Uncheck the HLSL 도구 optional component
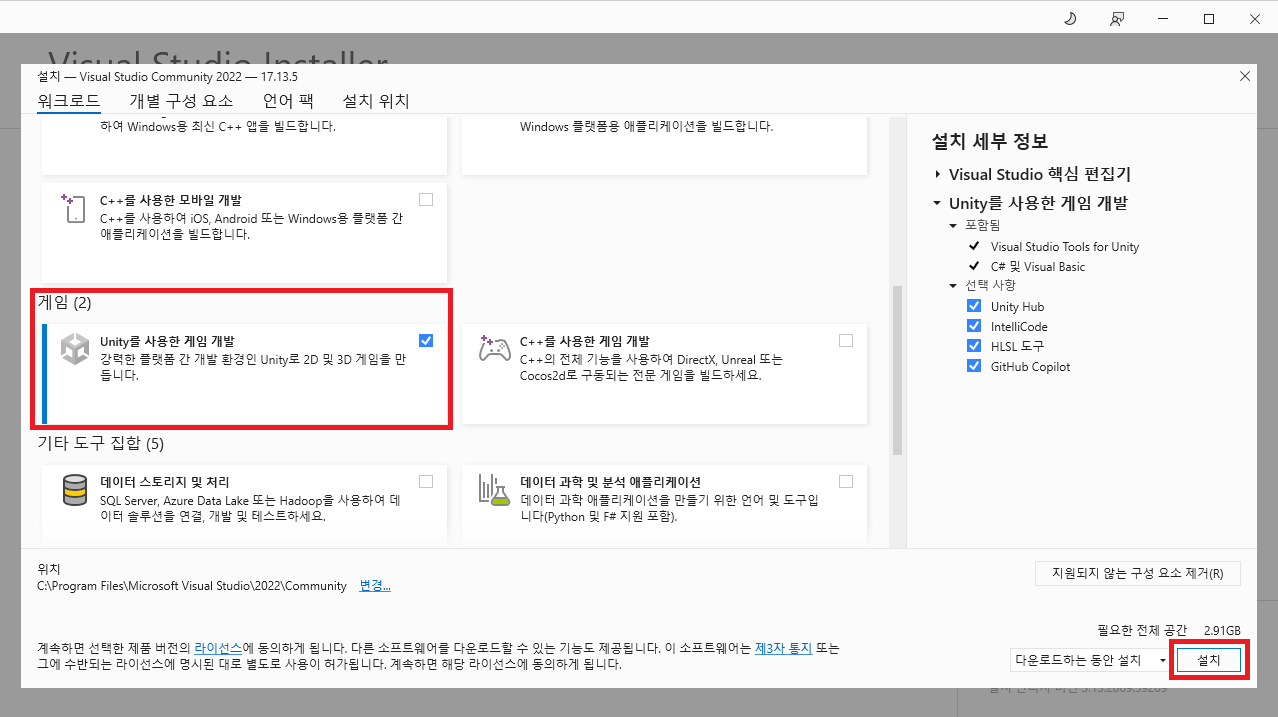1278x717 pixels. coord(974,346)
